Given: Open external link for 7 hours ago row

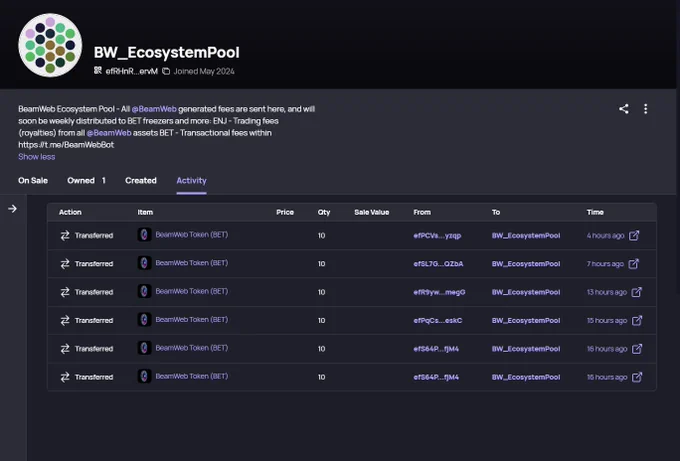Looking at the screenshot, I should click(x=634, y=264).
